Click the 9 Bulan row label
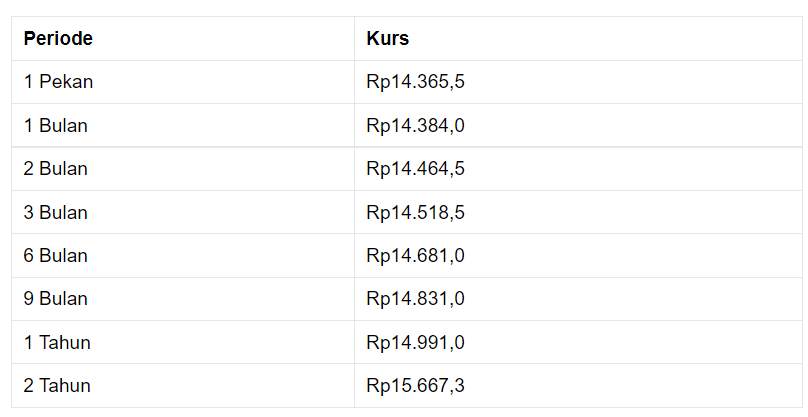The image size is (808, 417). click(x=56, y=299)
